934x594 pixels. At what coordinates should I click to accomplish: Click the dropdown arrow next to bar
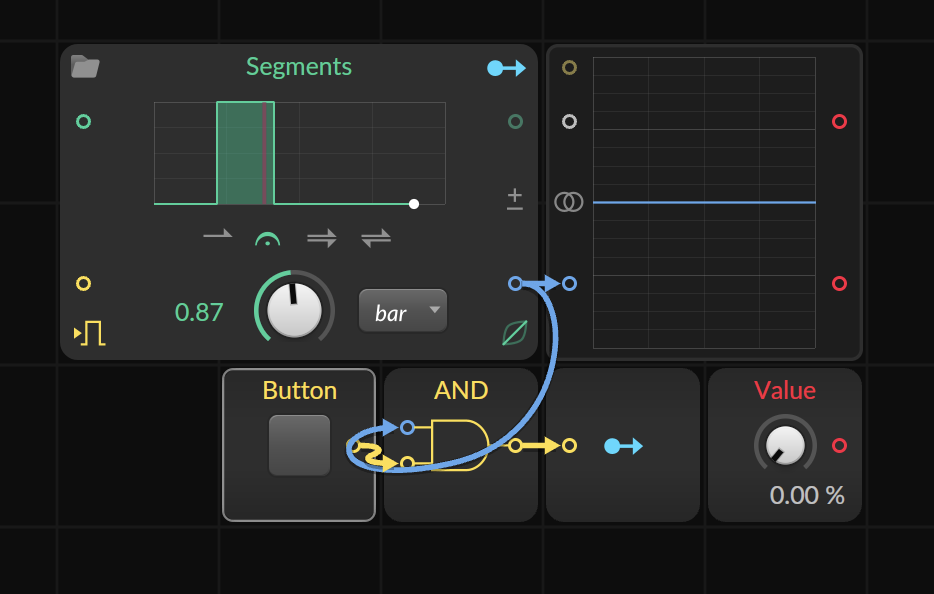coord(435,309)
